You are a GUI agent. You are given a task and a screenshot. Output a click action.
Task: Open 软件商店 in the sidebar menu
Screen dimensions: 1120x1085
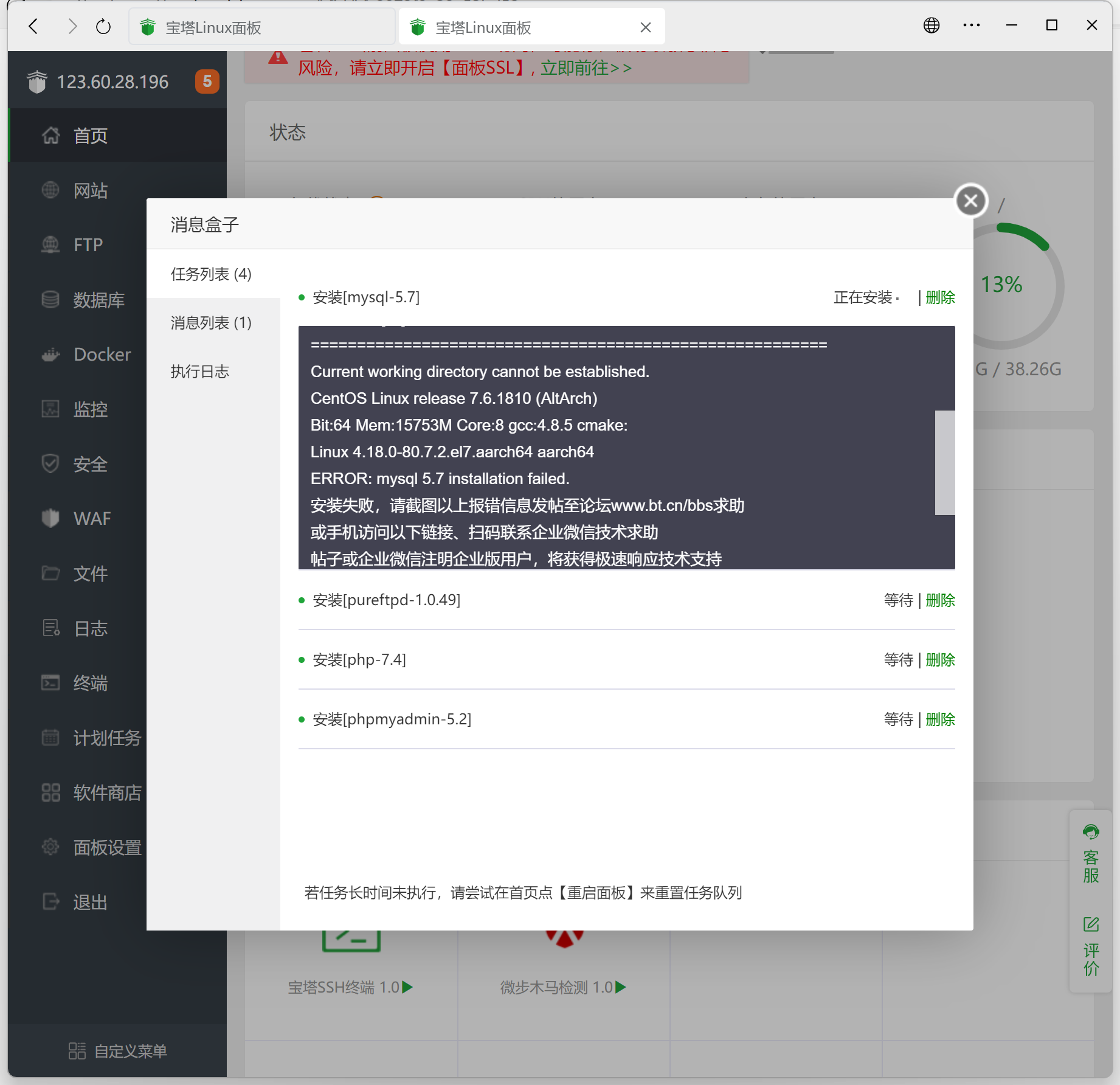[x=108, y=792]
